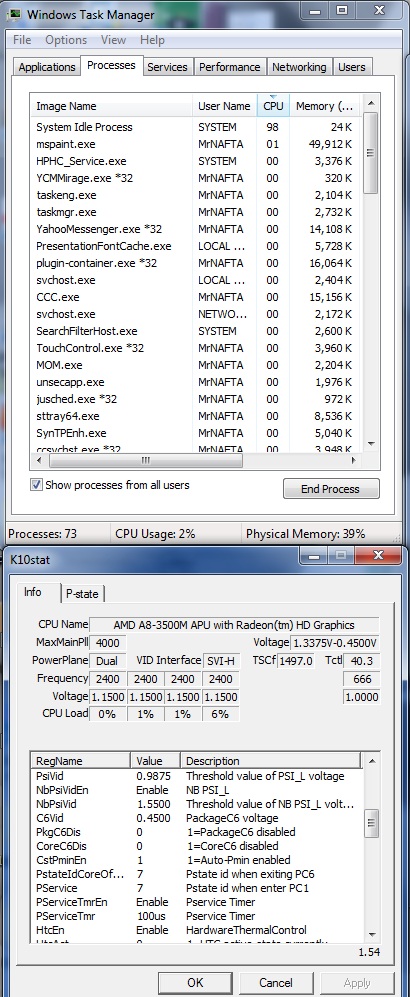The image size is (410, 997).
Task: Switch to the Services tab
Action: (167, 67)
